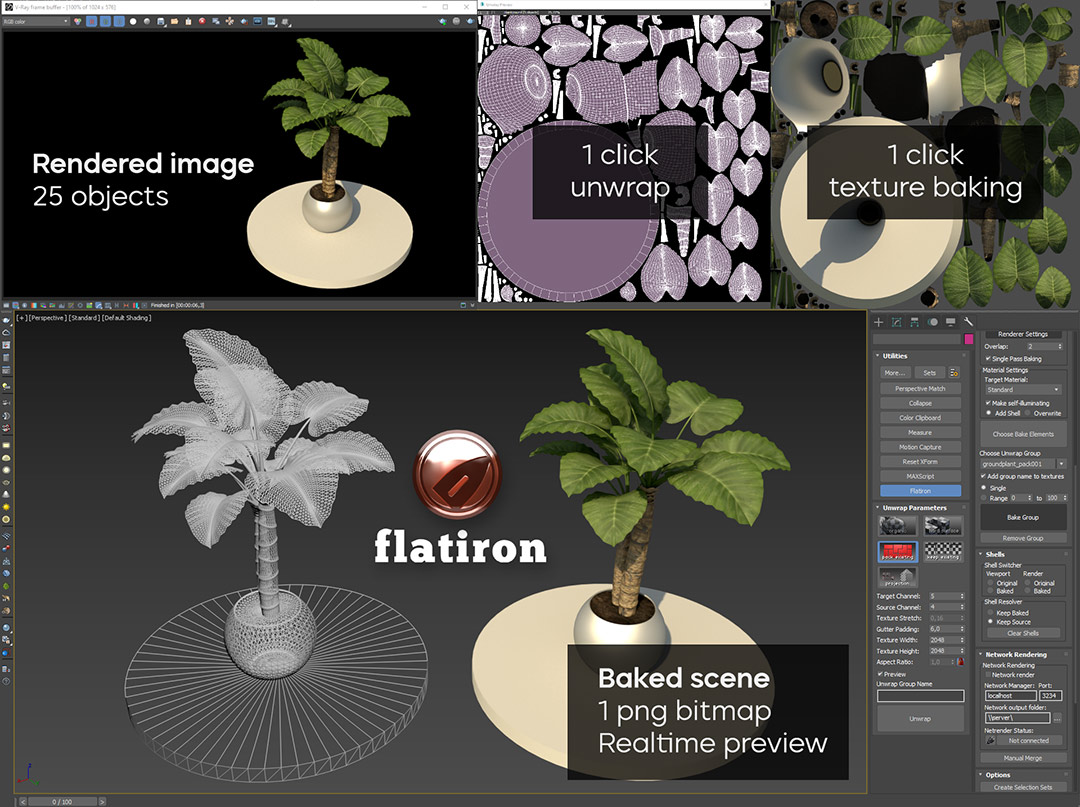1080x807 pixels.
Task: Open the Motion command panel icon
Action: (x=933, y=322)
